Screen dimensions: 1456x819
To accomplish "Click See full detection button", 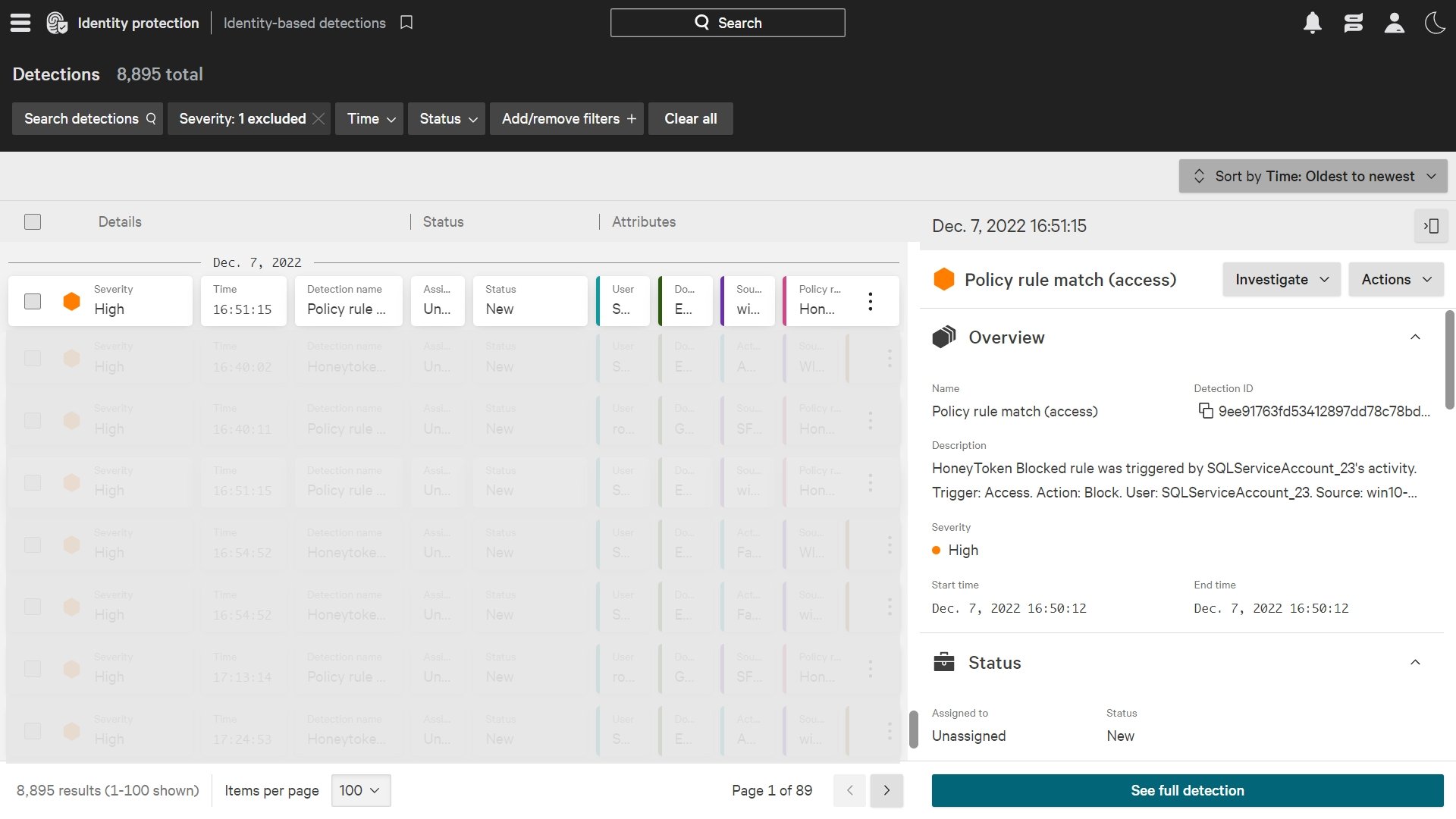I will coord(1187,790).
